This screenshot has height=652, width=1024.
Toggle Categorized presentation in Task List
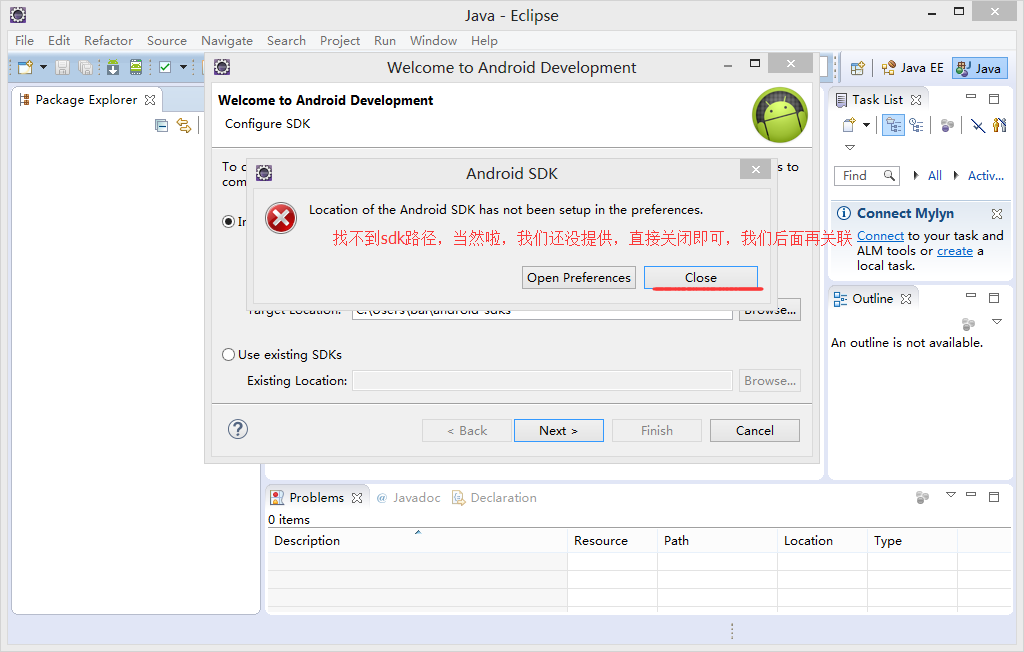coord(893,125)
